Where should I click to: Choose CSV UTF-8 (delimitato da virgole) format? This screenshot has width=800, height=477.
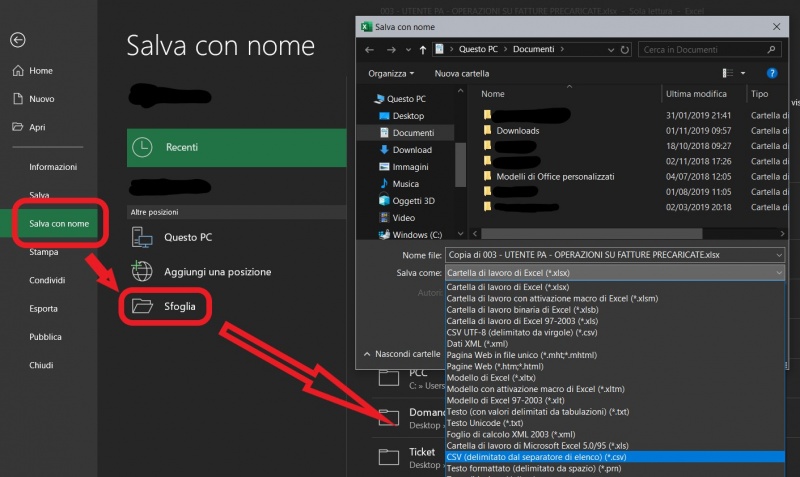pyautogui.click(x=523, y=330)
